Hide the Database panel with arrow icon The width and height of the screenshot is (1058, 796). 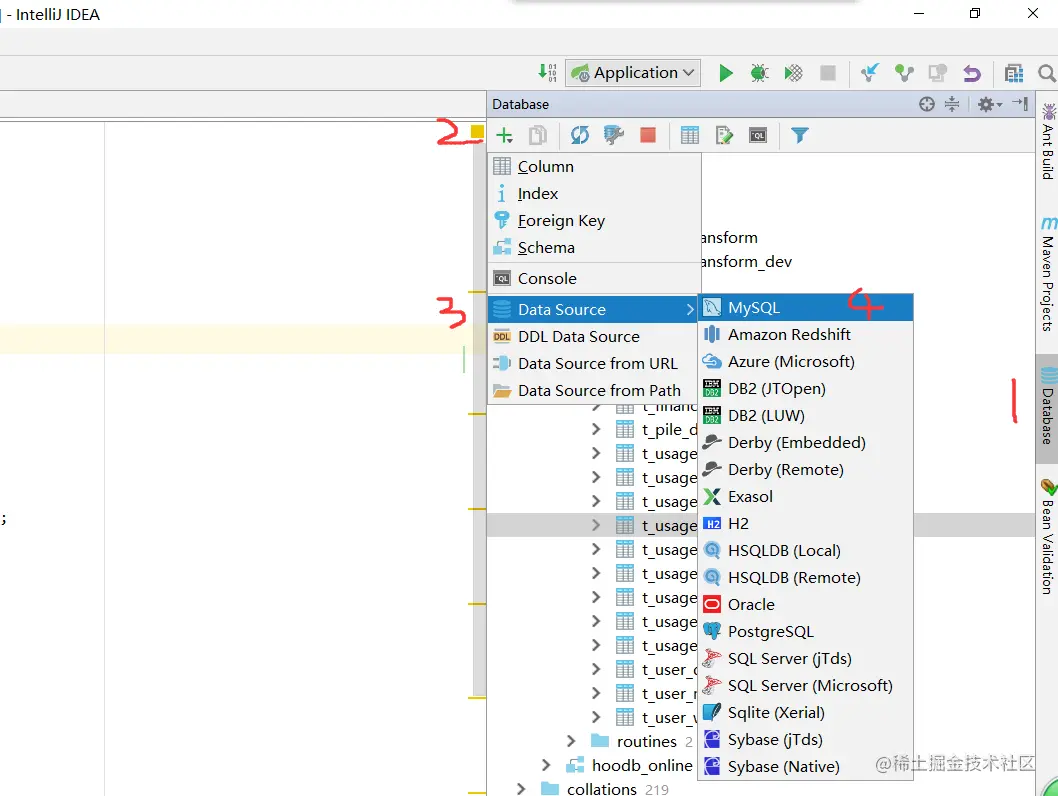click(1020, 104)
